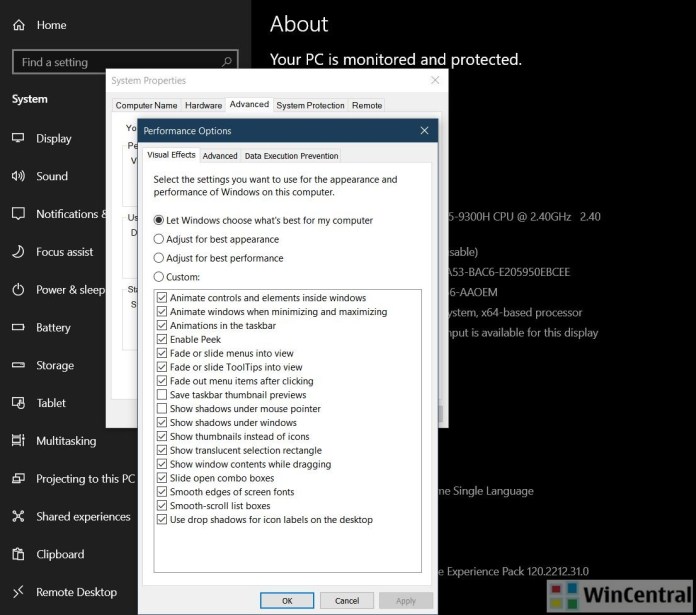Close the Performance Options dialog
This screenshot has height=615, width=696.
424,130
